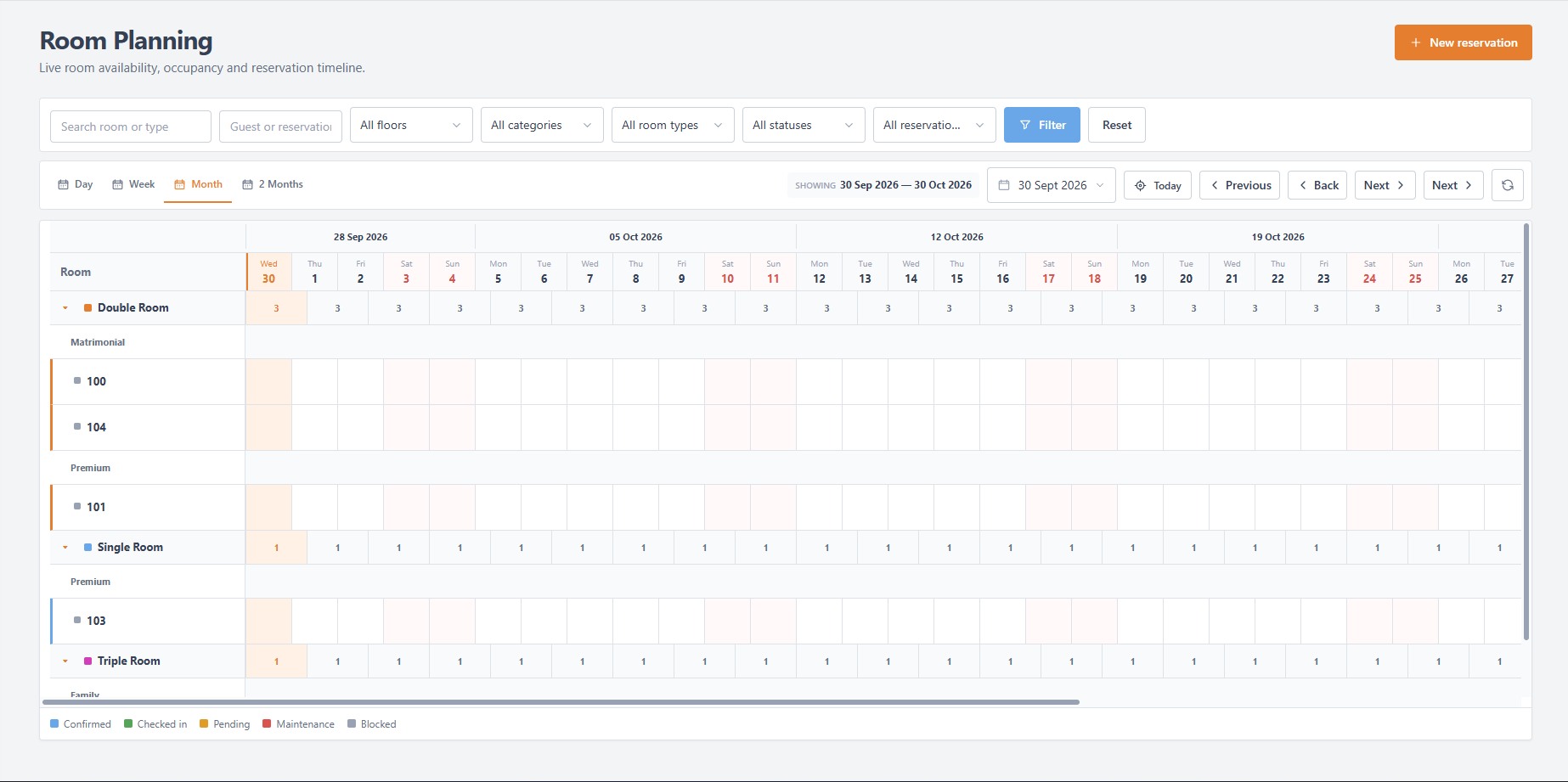Image resolution: width=1568 pixels, height=782 pixels.
Task: Click the calendar icon on the Week tab
Action: 117,184
